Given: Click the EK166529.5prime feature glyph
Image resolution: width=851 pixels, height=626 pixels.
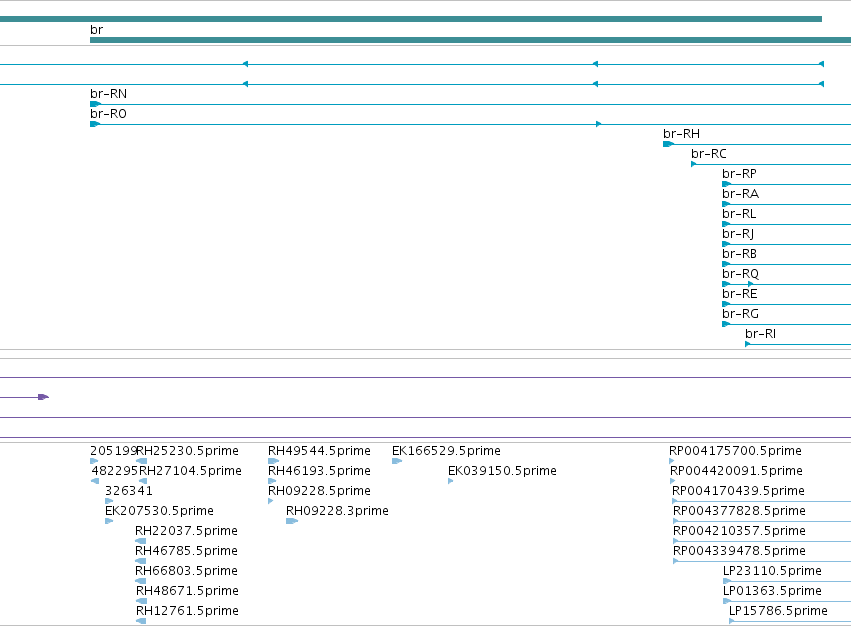Looking at the screenshot, I should coord(397,461).
